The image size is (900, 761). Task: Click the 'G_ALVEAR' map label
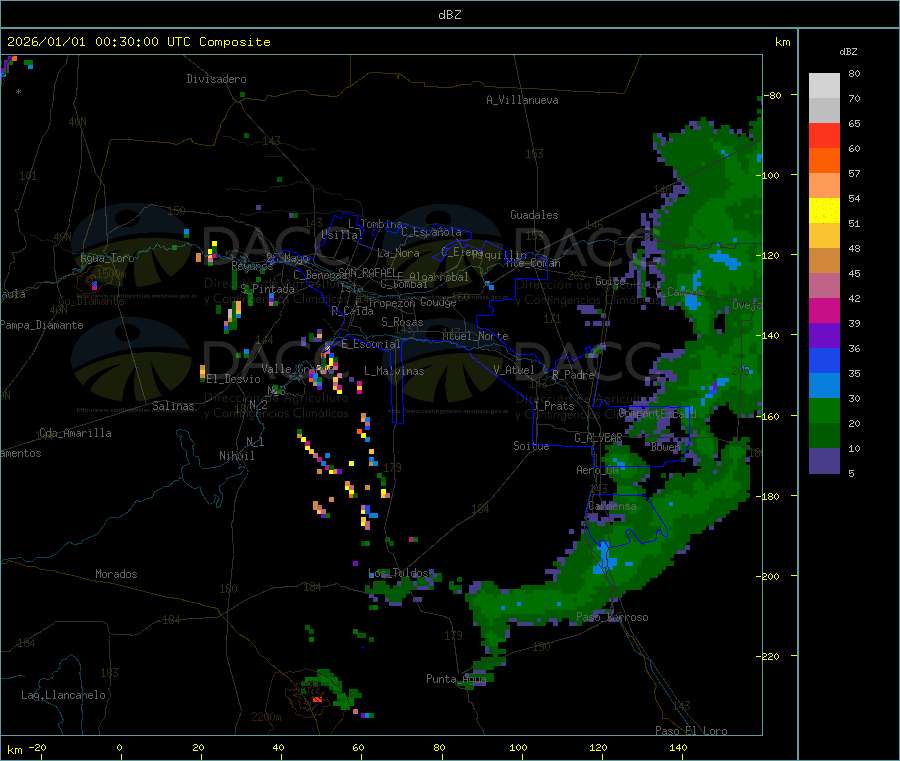[x=598, y=438]
